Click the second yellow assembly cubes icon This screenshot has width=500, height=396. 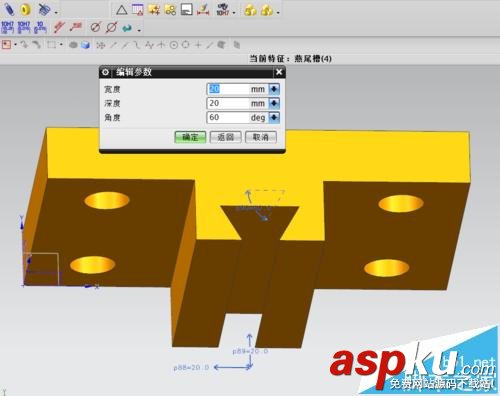tap(267, 10)
